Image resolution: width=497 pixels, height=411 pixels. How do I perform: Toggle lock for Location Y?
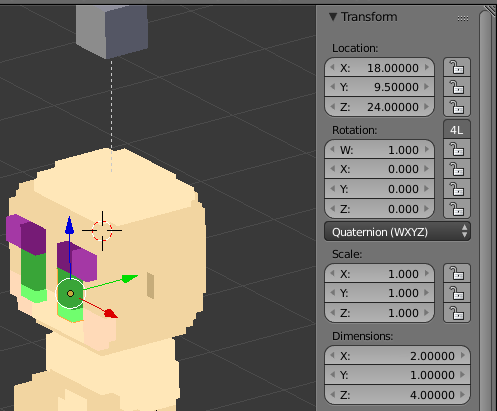click(x=457, y=87)
